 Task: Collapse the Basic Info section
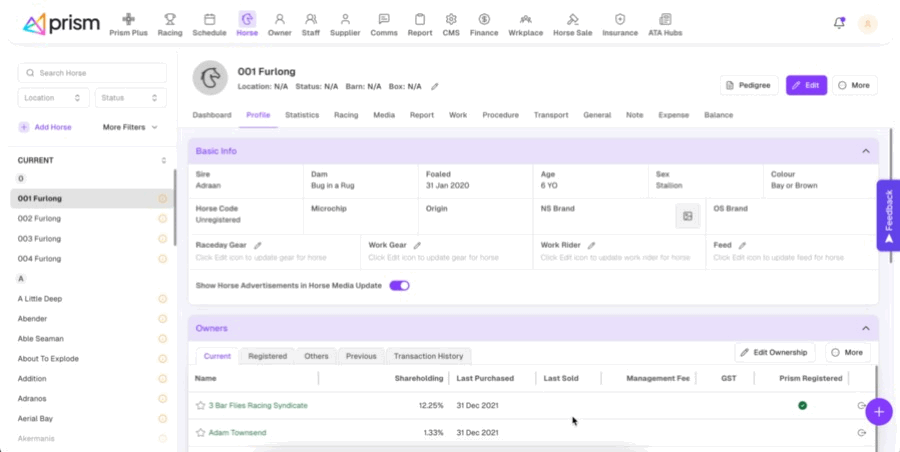(x=865, y=151)
